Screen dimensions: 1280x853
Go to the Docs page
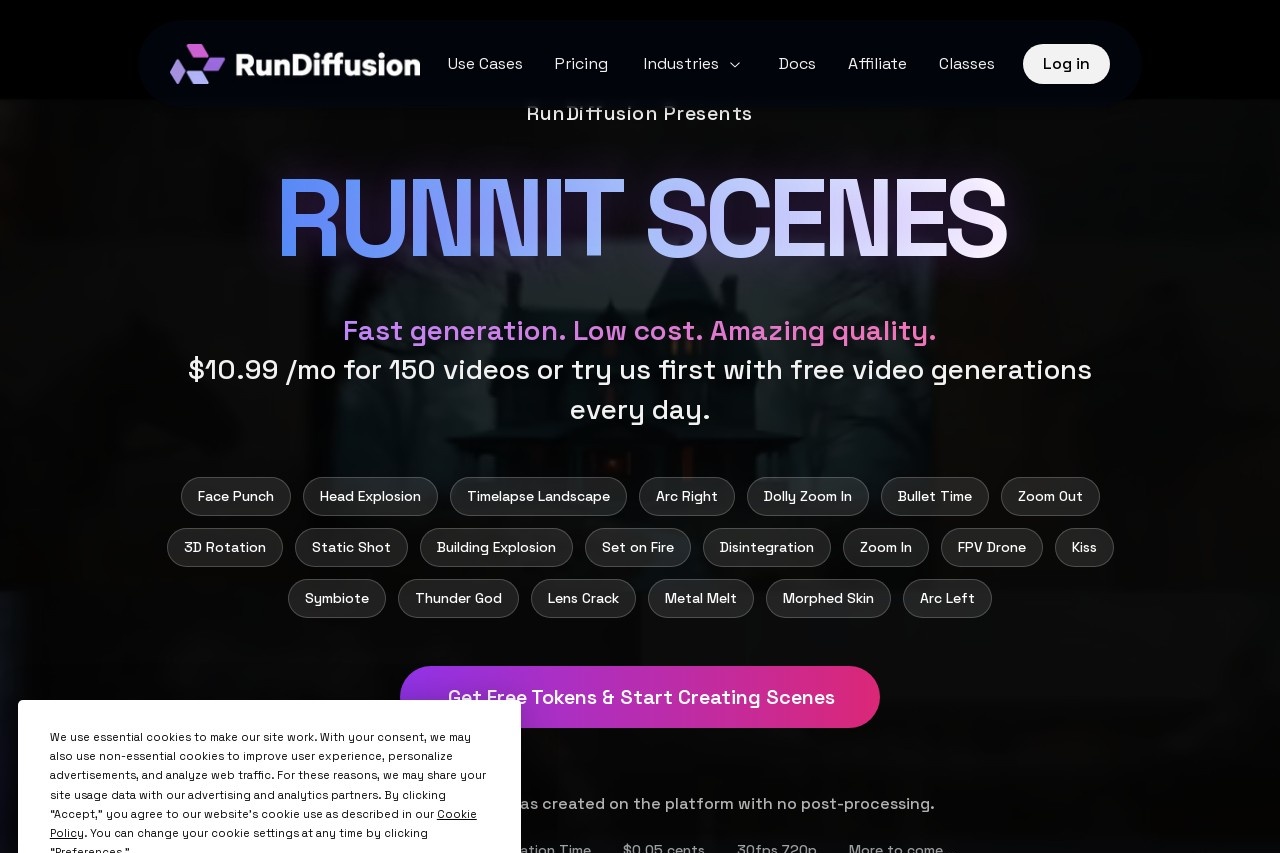(x=797, y=64)
